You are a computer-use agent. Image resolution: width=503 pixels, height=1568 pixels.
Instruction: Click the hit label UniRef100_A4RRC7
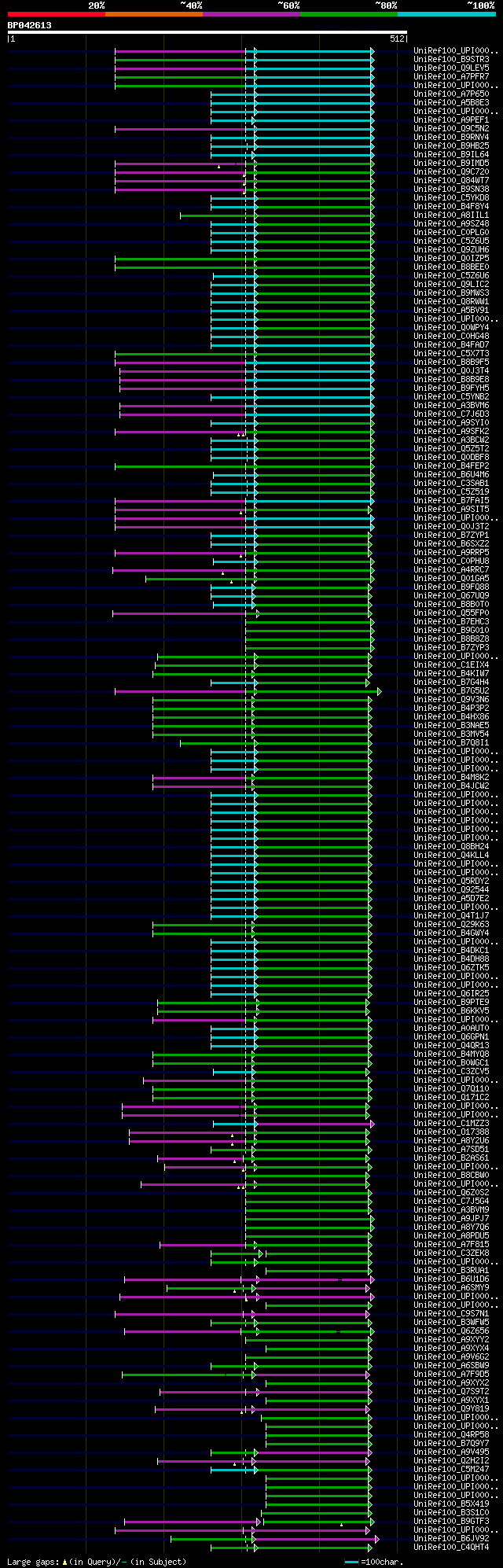coord(451,570)
